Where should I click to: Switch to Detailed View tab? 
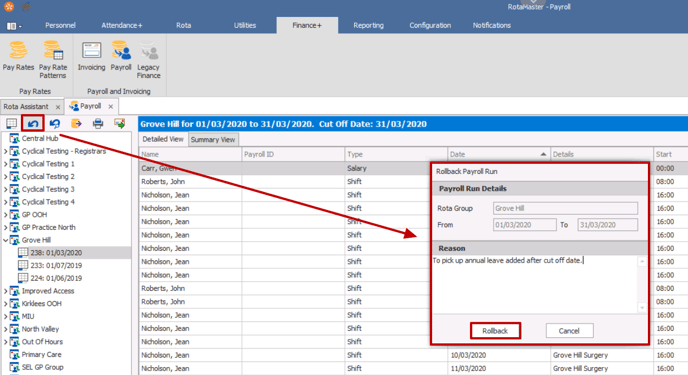[163, 139]
